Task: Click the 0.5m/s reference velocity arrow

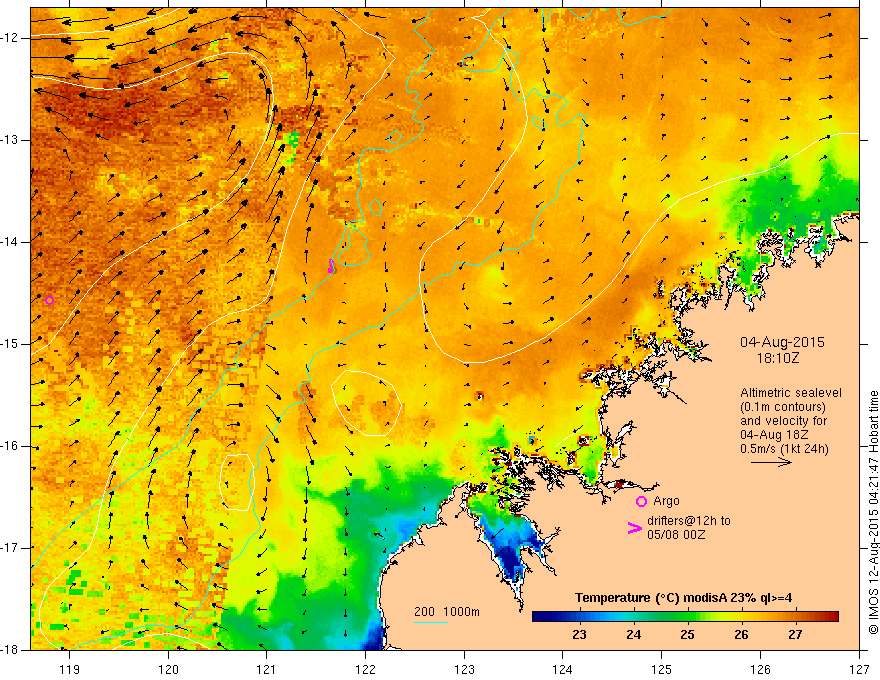Action: [x=771, y=462]
